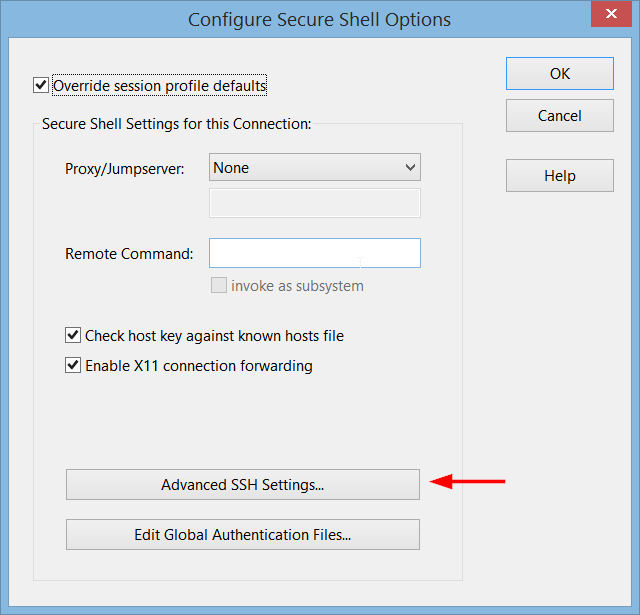Toggle Override session profile defaults checkbox

click(41, 86)
